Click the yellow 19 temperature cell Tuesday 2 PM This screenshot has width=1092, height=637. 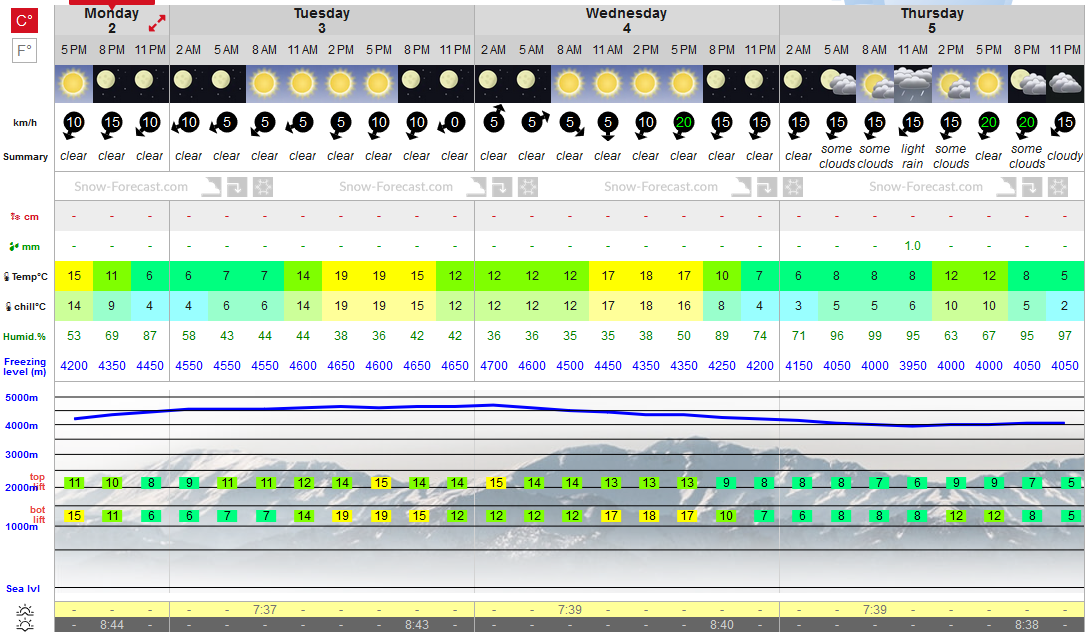click(x=341, y=276)
